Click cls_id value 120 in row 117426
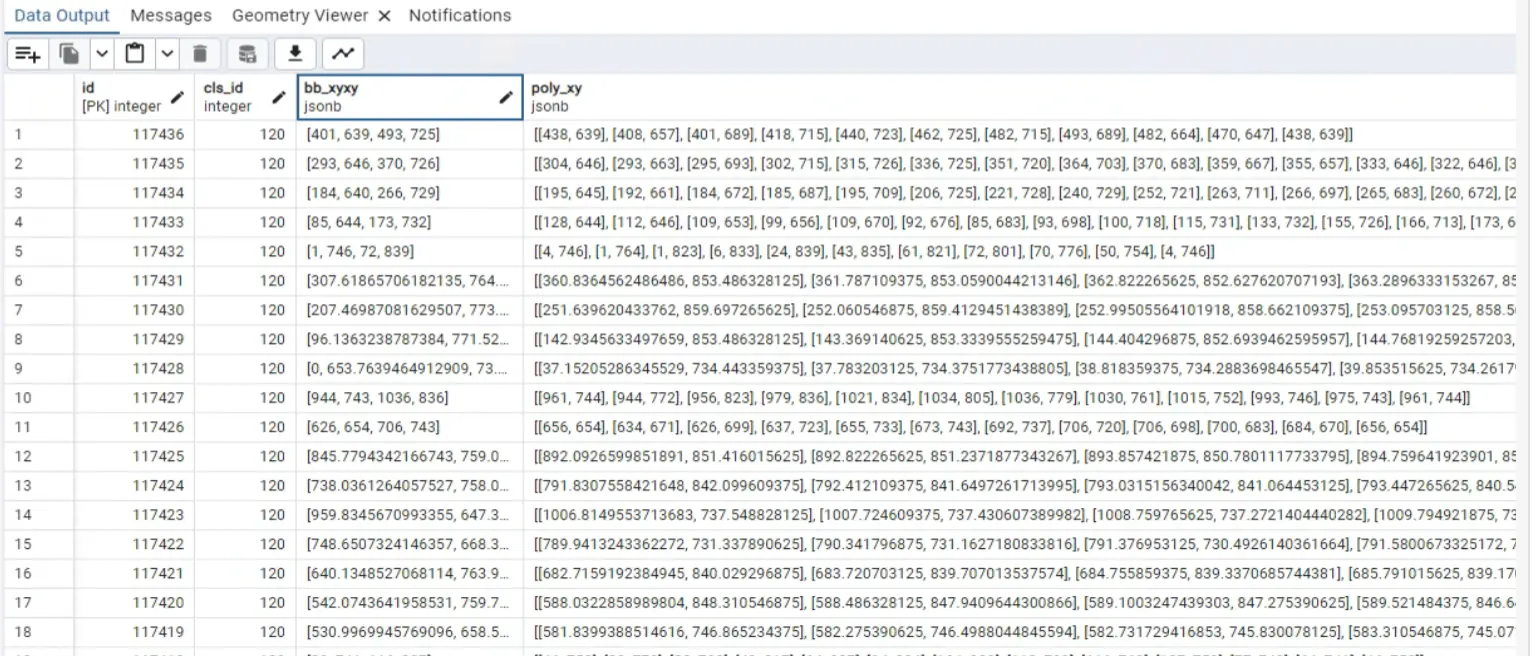1538x656 pixels. point(245,427)
